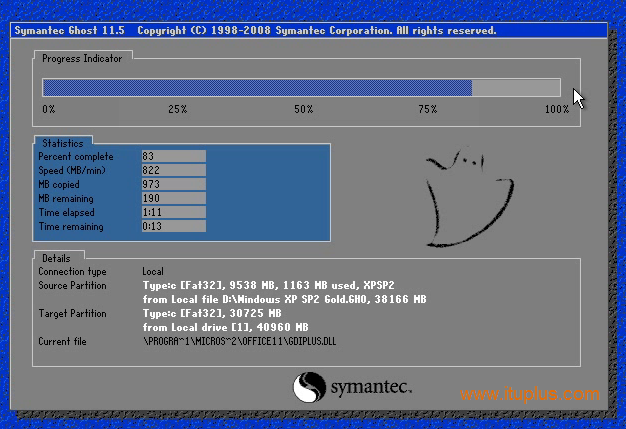This screenshot has height=429, width=626.
Task: Click the 'MB copied' label
Action: (59, 184)
